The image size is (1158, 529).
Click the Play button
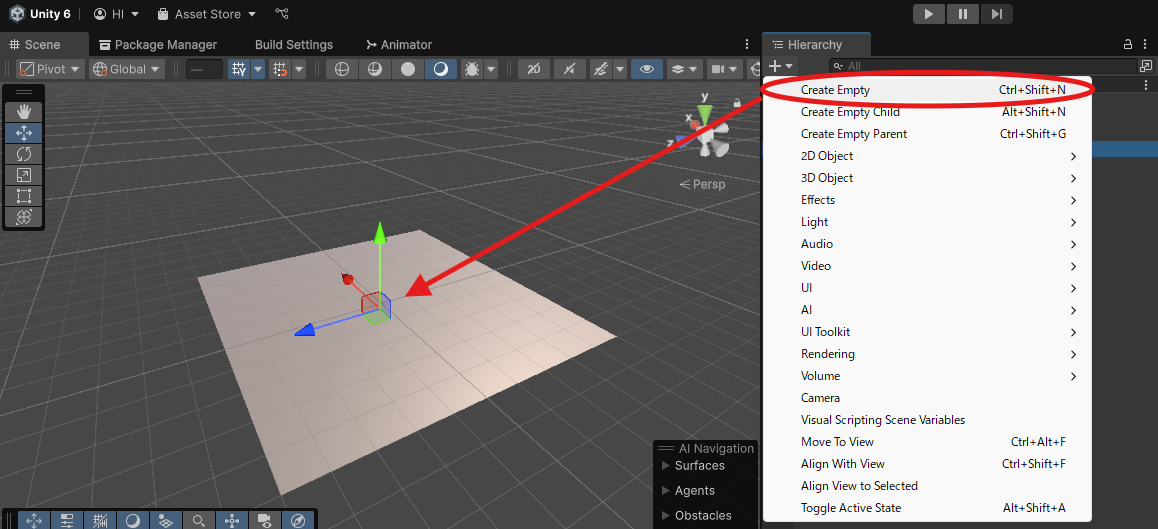(929, 13)
